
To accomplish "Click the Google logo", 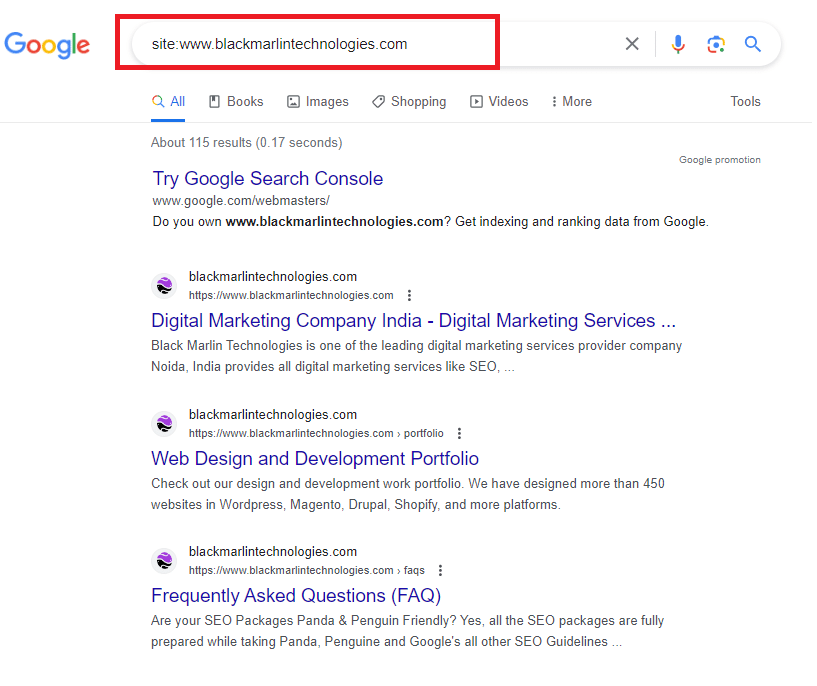I will pos(47,45).
